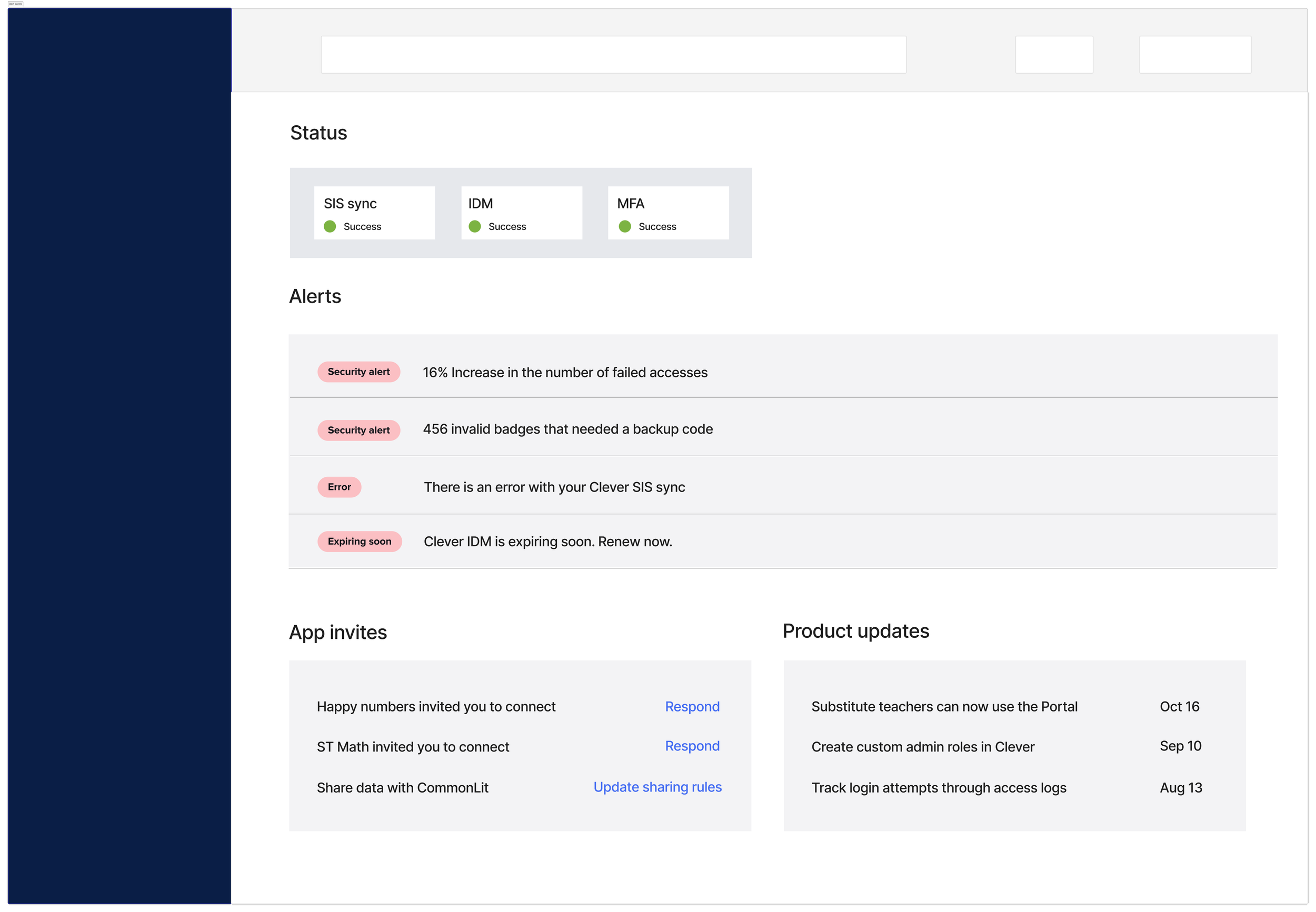Open the SIS sync status card

coord(374,213)
